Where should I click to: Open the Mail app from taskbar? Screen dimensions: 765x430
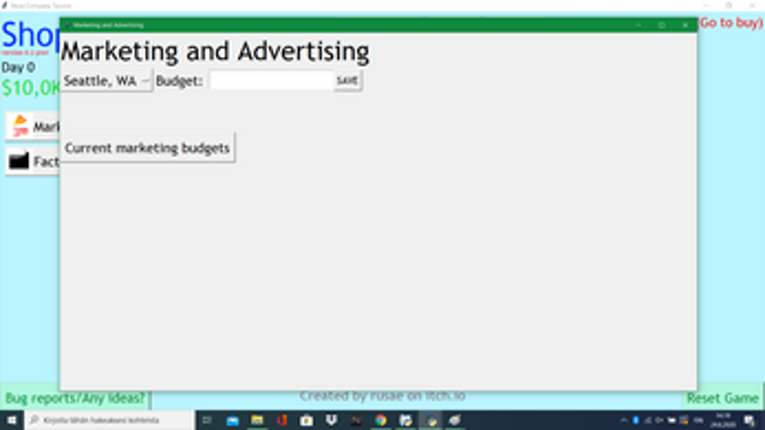232,421
